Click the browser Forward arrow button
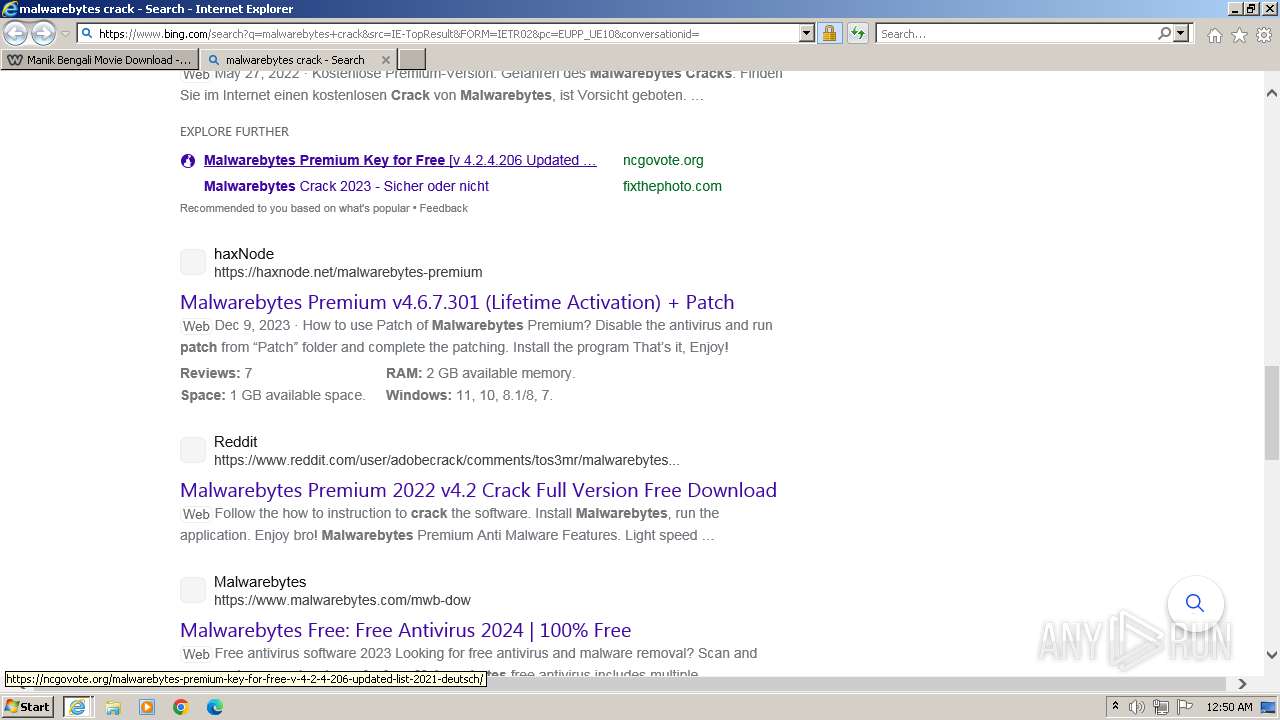The width and height of the screenshot is (1280, 720). pyautogui.click(x=43, y=34)
